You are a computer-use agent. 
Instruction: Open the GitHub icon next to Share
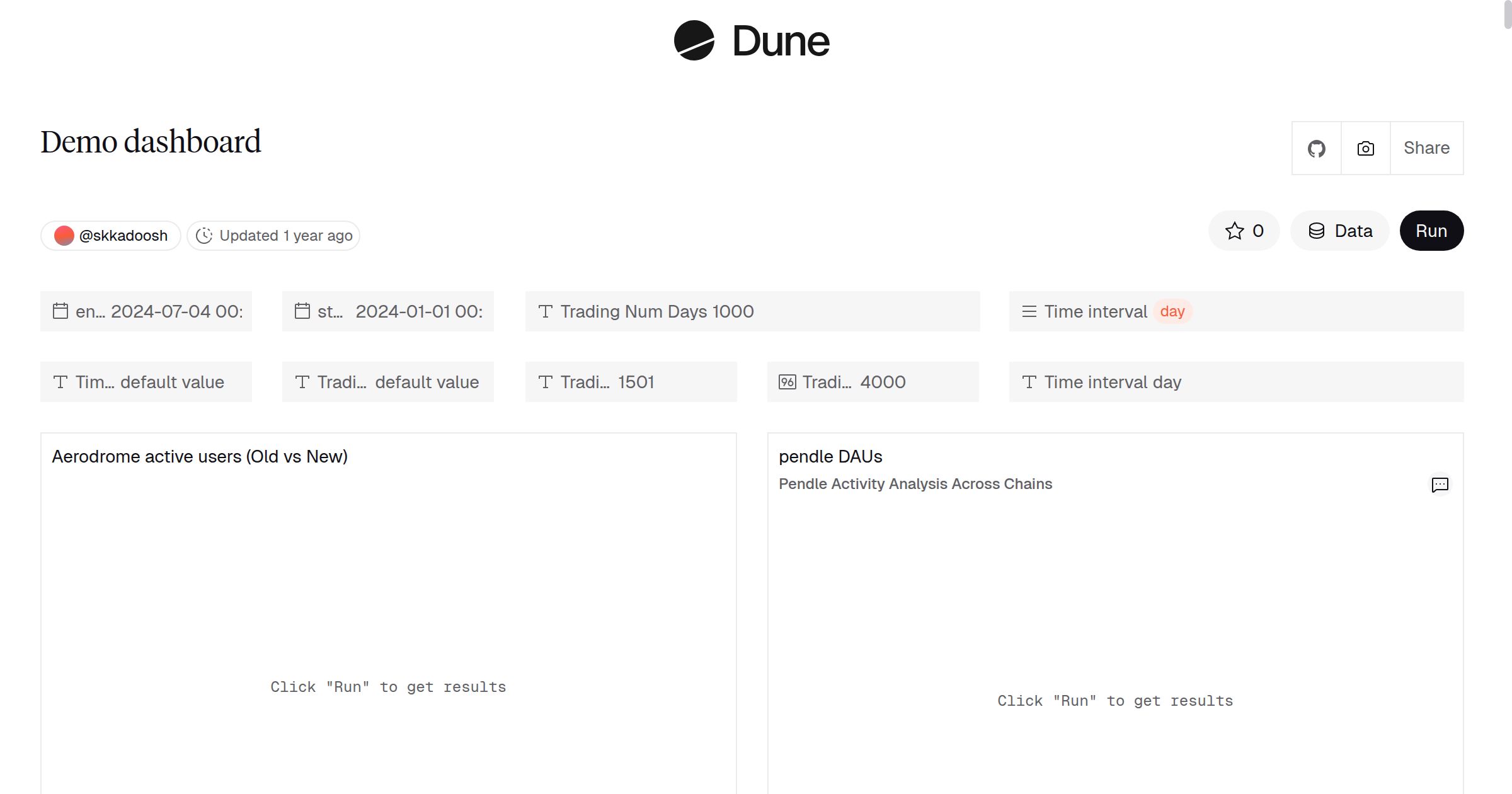click(1316, 148)
